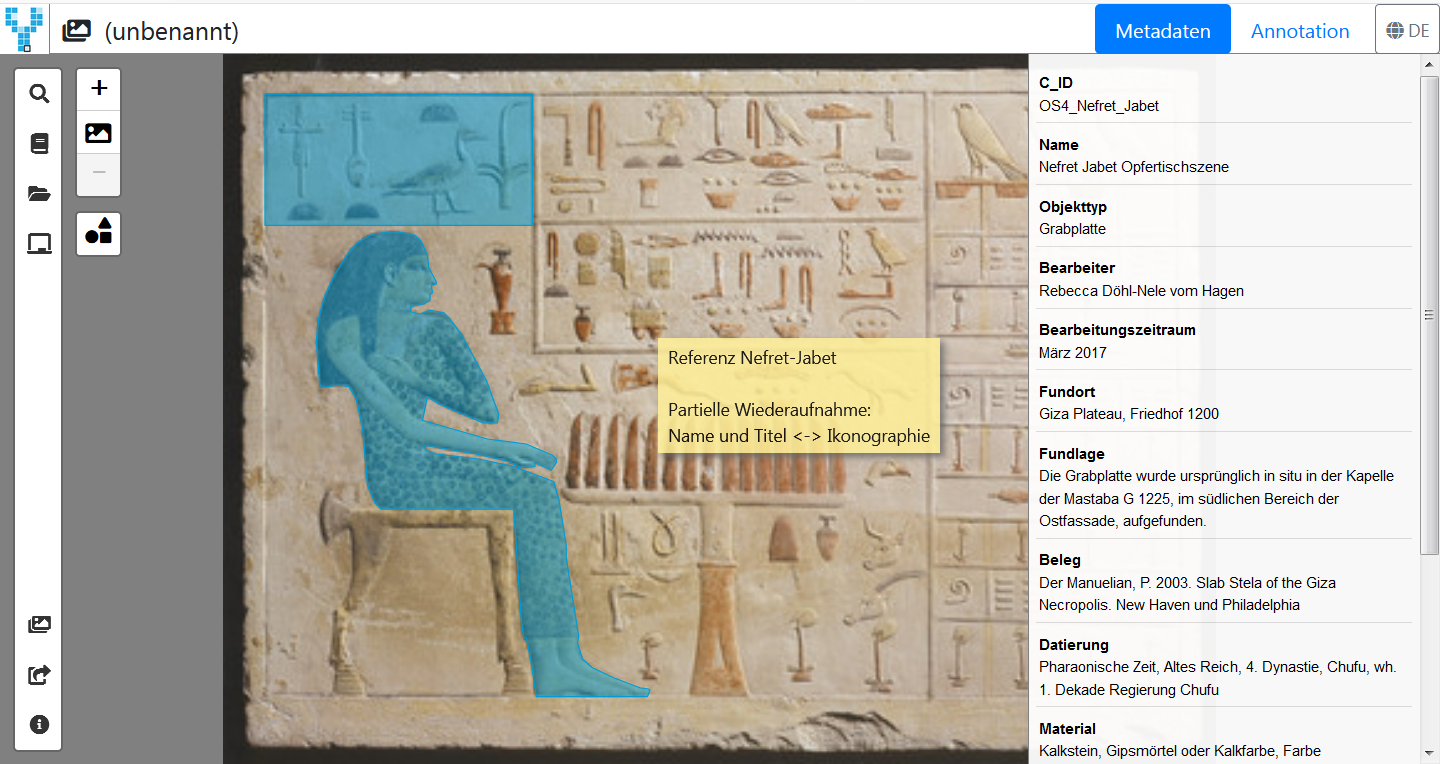Switch to the Metadaten tab
The height and width of the screenshot is (764, 1440).
(1163, 30)
